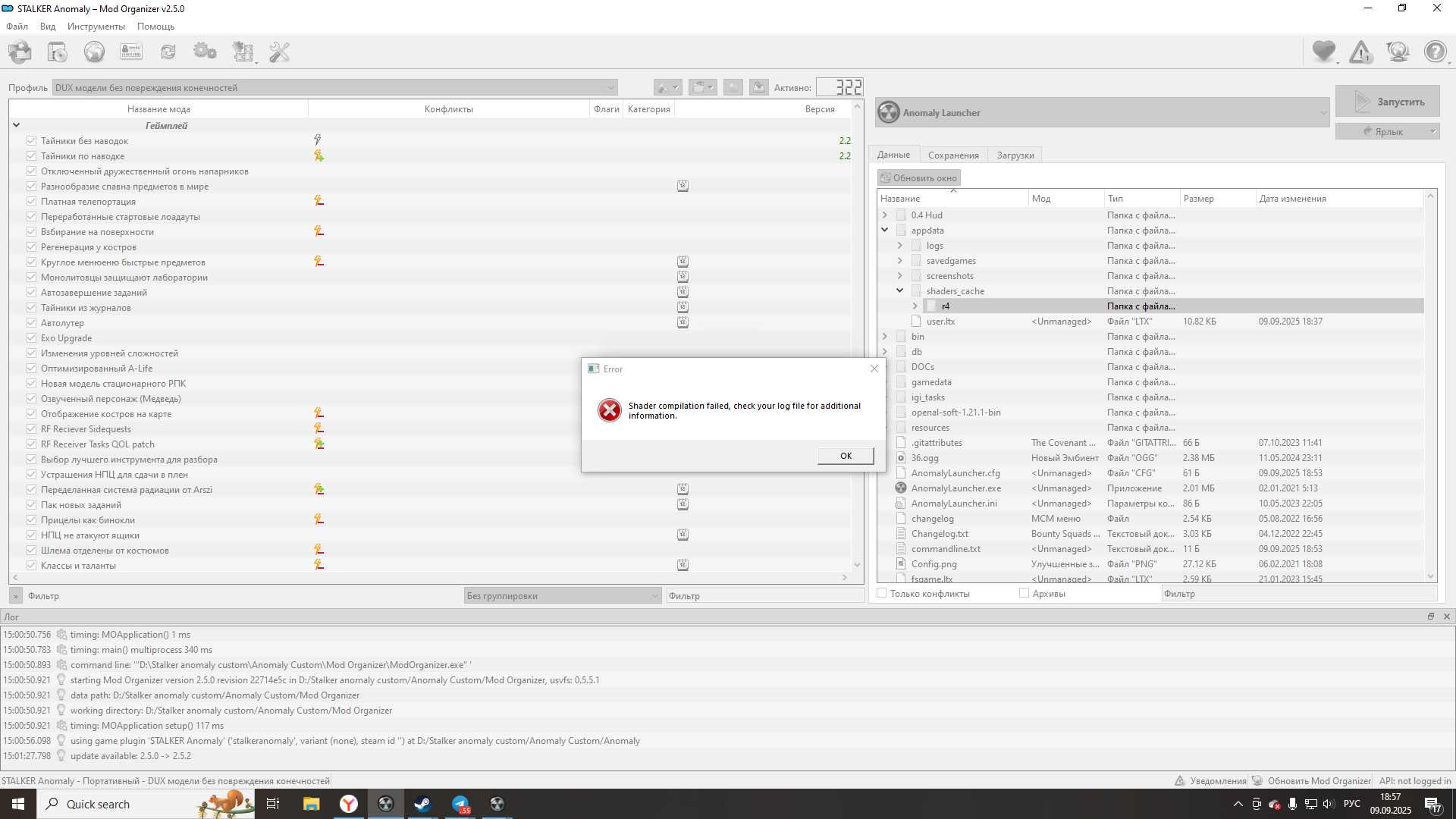Screen dimensions: 1456x819
Task: Collapse the Геймплей separator
Action: coord(17,125)
